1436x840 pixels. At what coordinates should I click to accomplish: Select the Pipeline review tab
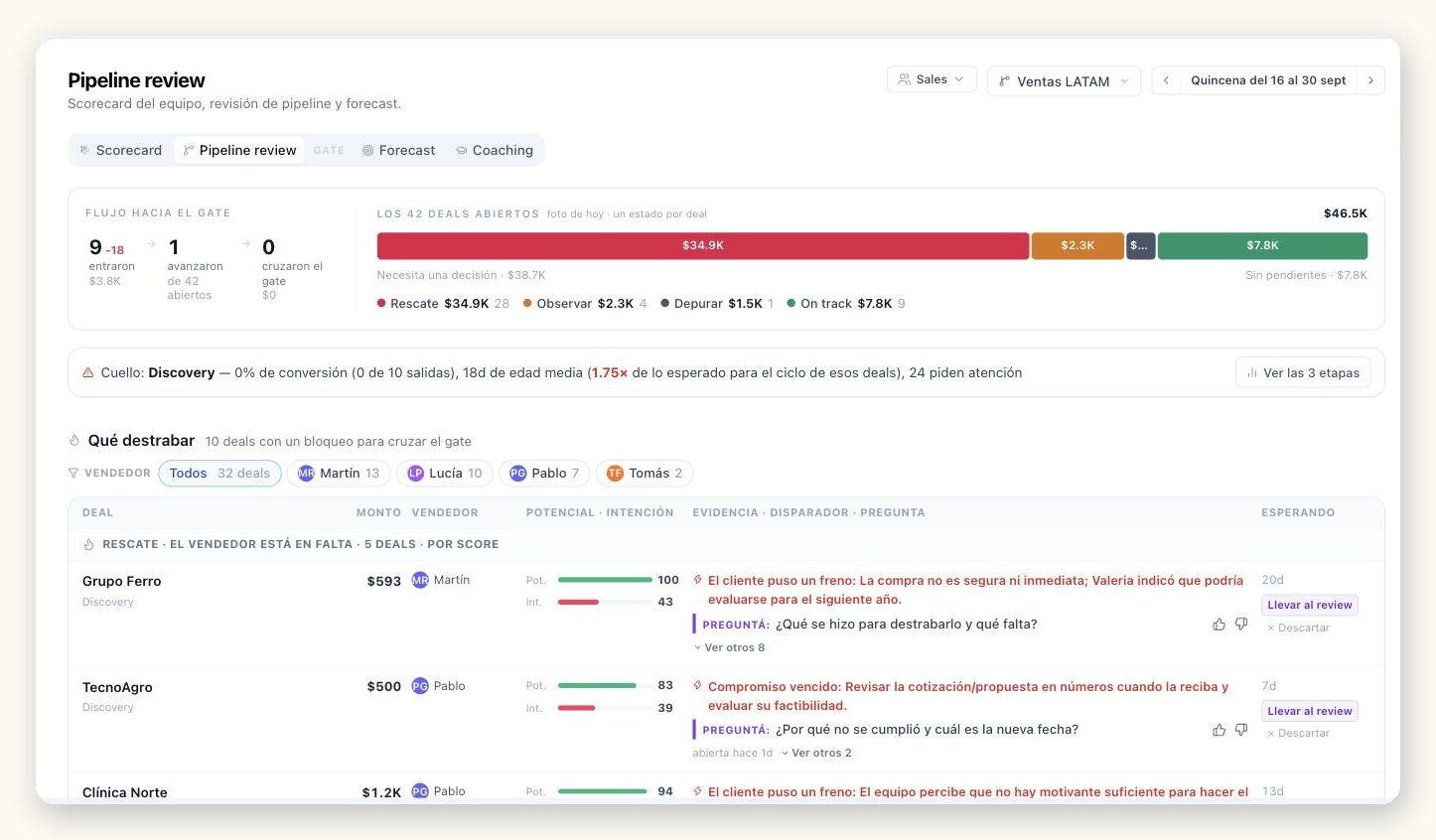(239, 150)
